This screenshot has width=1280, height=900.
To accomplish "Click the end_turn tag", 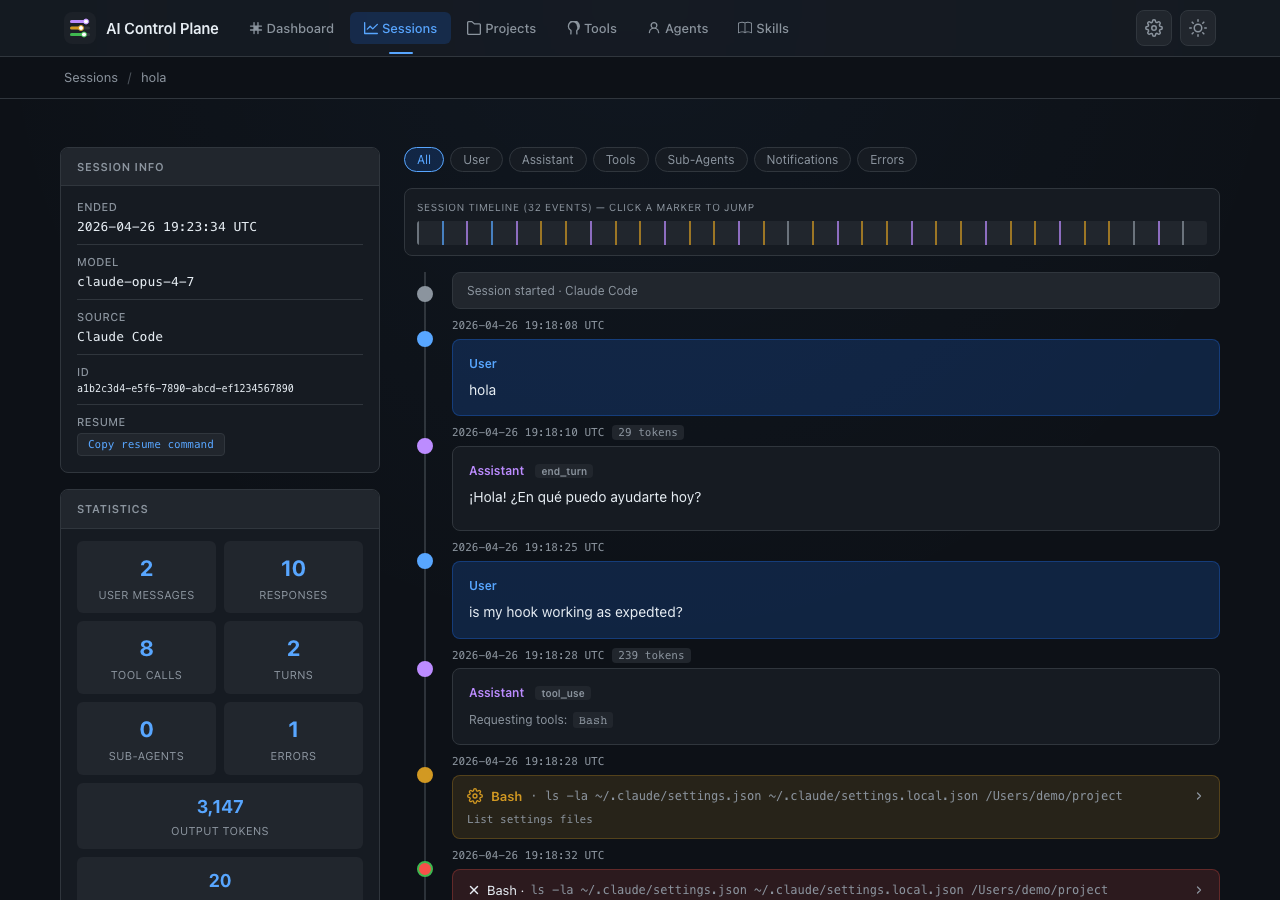I will click(564, 471).
